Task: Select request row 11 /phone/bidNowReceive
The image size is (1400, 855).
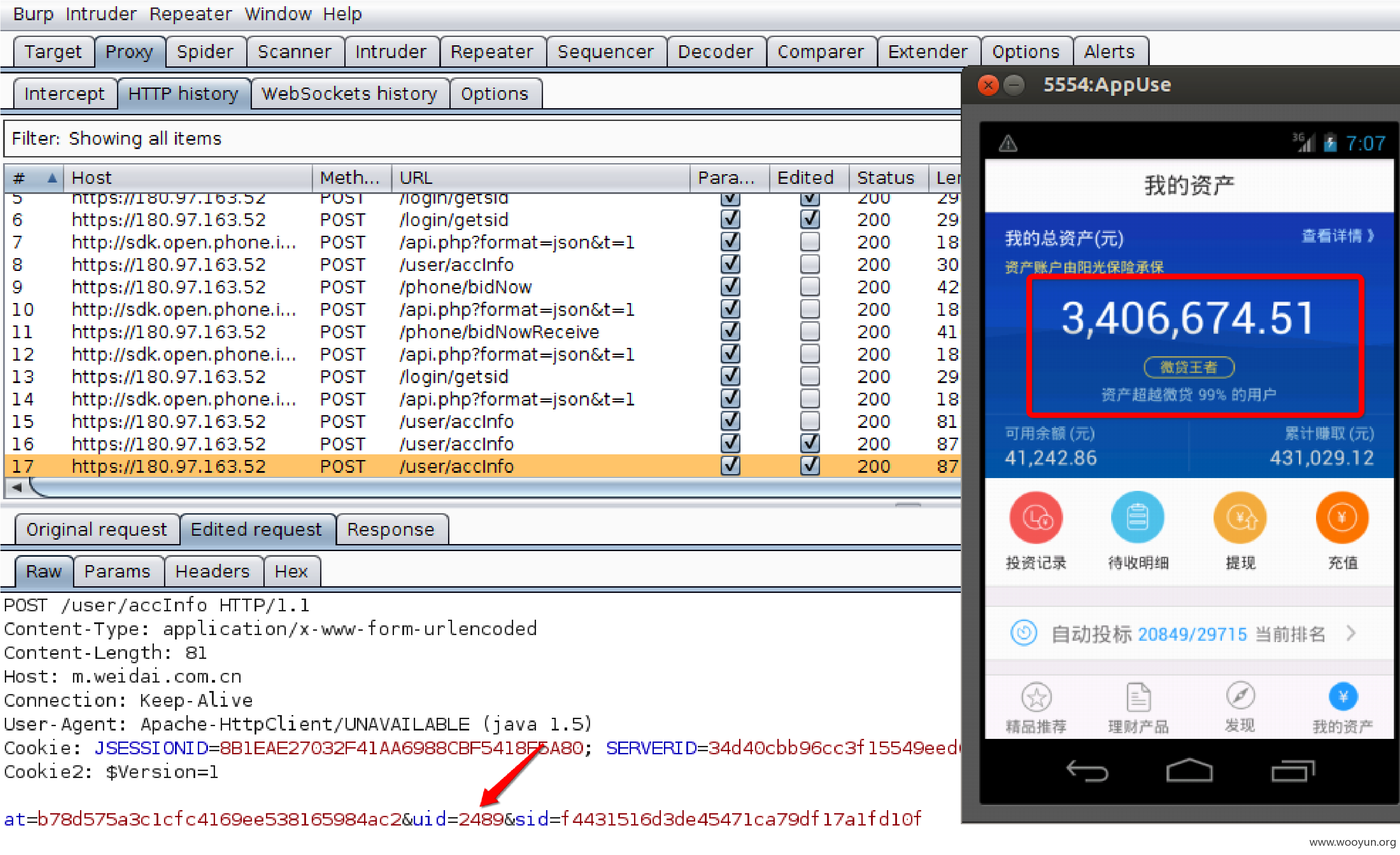Action: coord(482,332)
